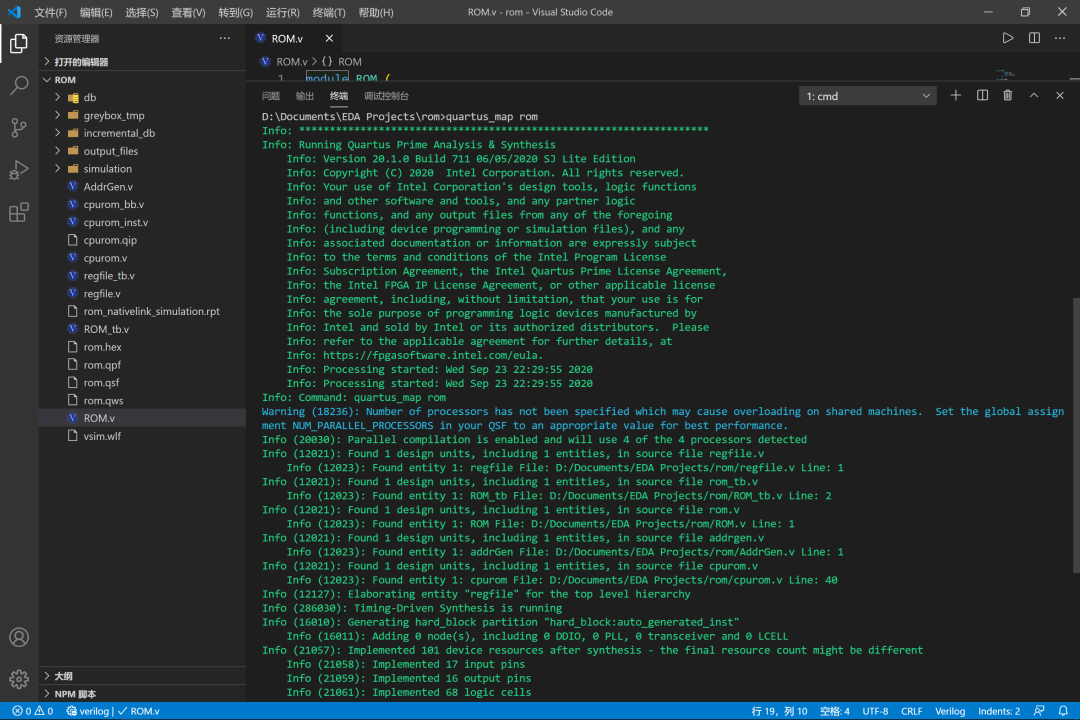Toggle notifications bell in status bar
This screenshot has height=720, width=1080.
(1063, 711)
